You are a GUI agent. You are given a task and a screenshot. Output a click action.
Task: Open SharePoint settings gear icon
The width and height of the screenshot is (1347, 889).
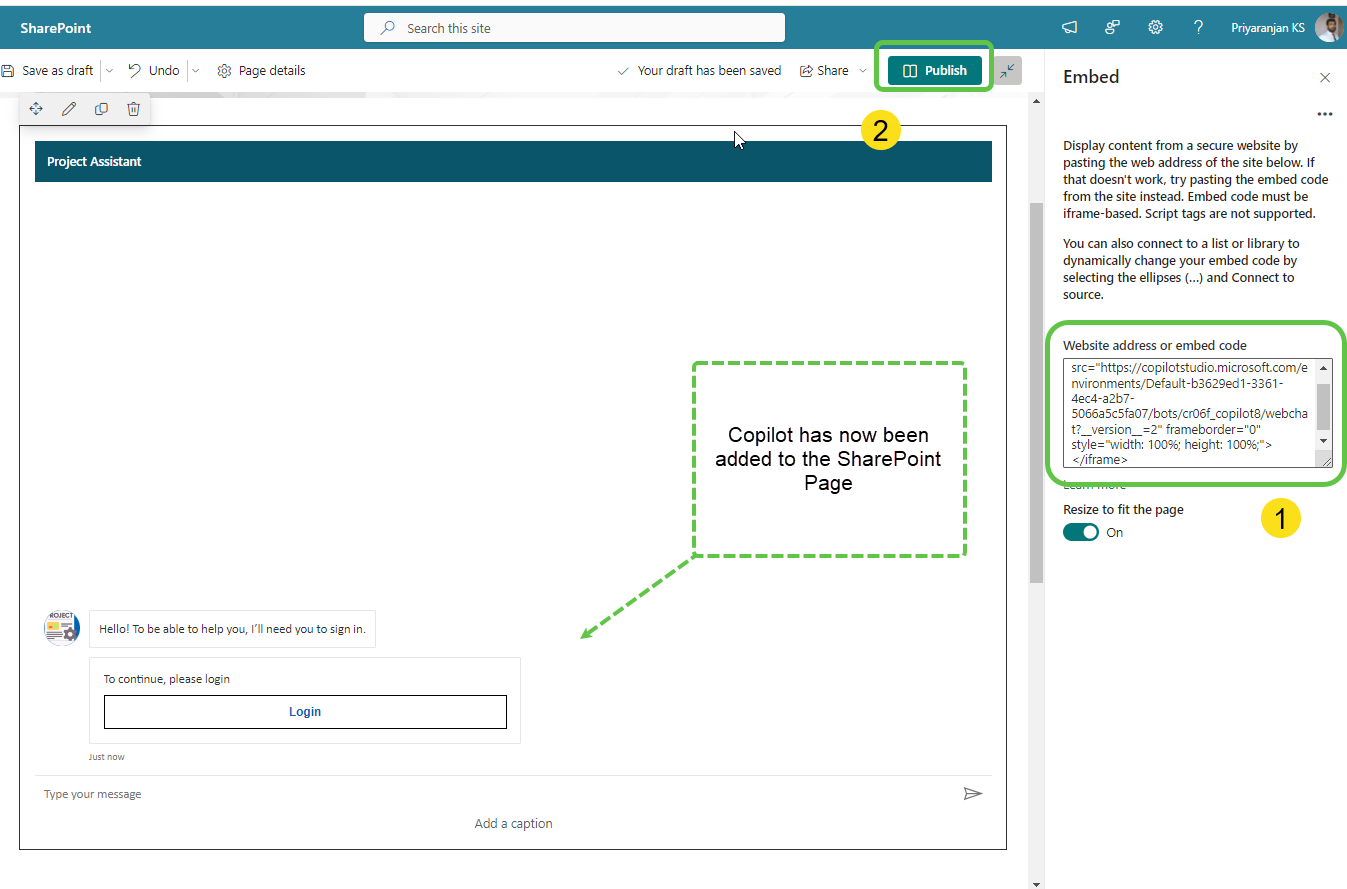[1155, 28]
